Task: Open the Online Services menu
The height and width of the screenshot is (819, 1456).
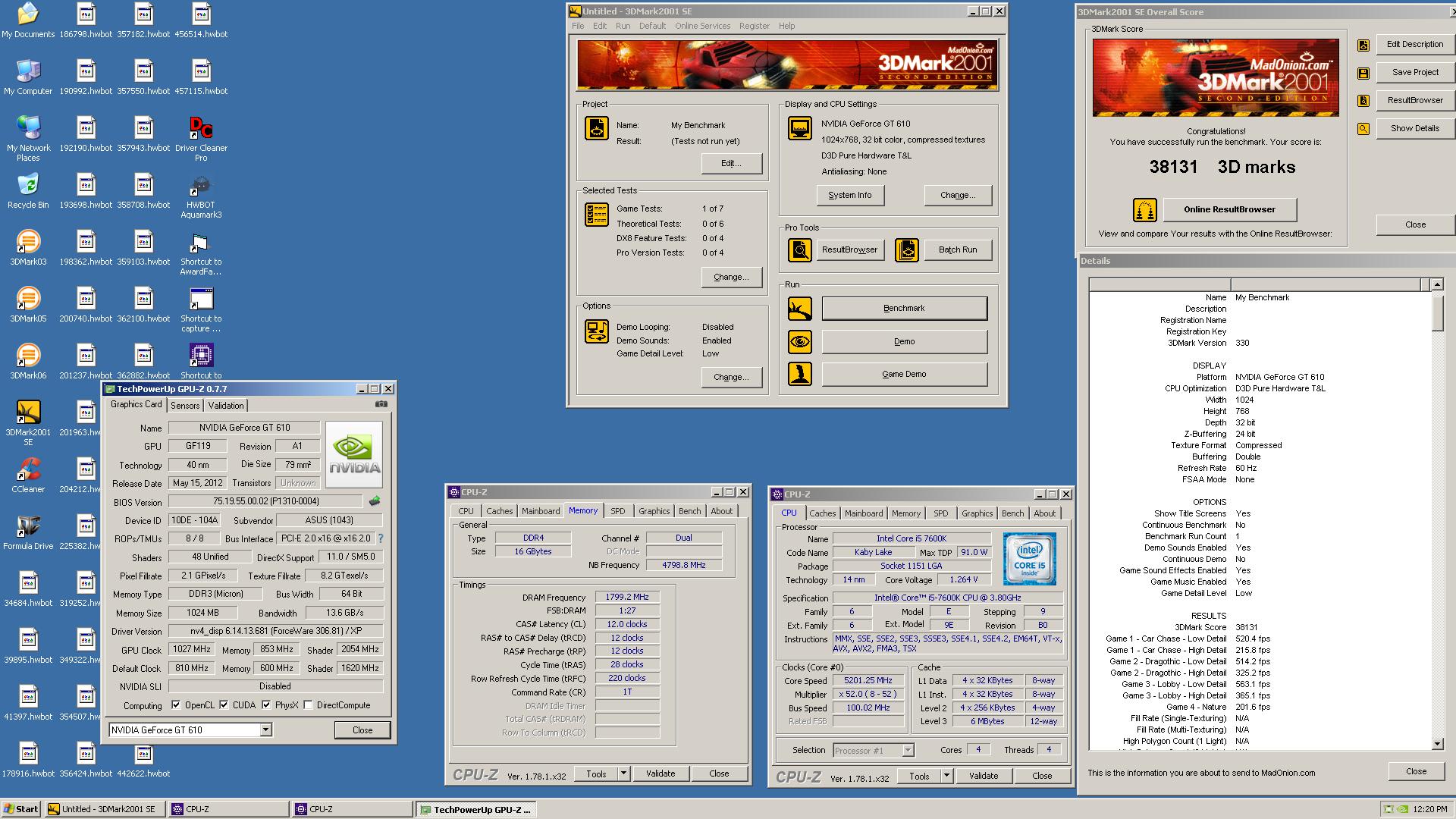Action: [702, 26]
